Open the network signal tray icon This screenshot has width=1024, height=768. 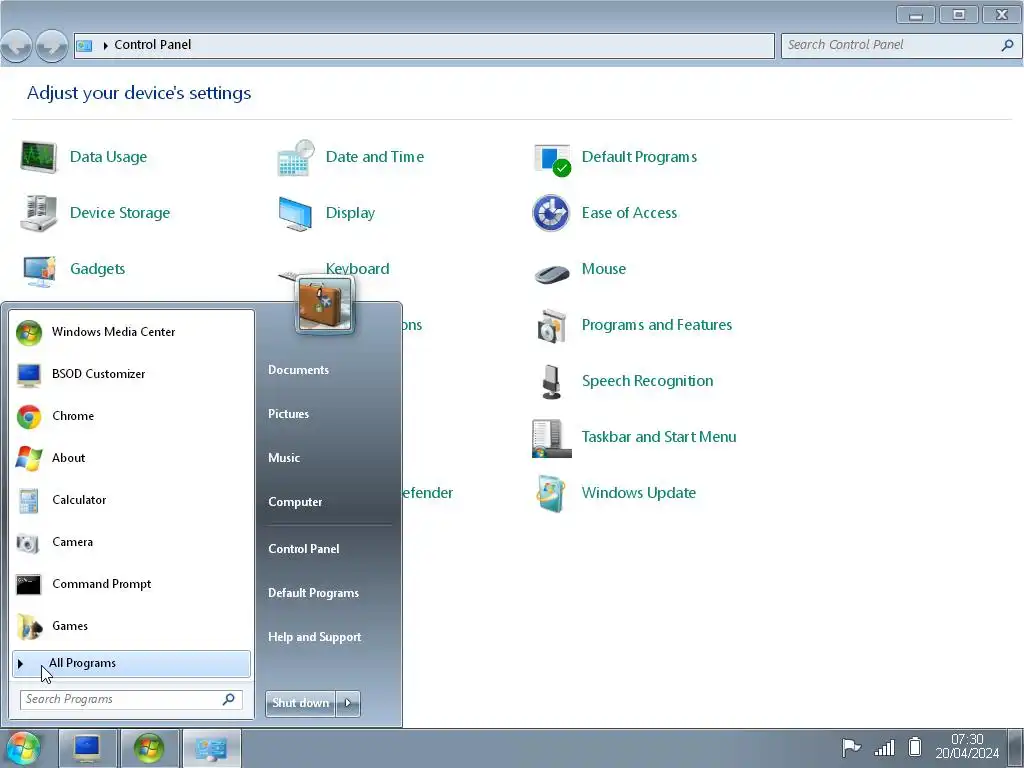[x=884, y=747]
